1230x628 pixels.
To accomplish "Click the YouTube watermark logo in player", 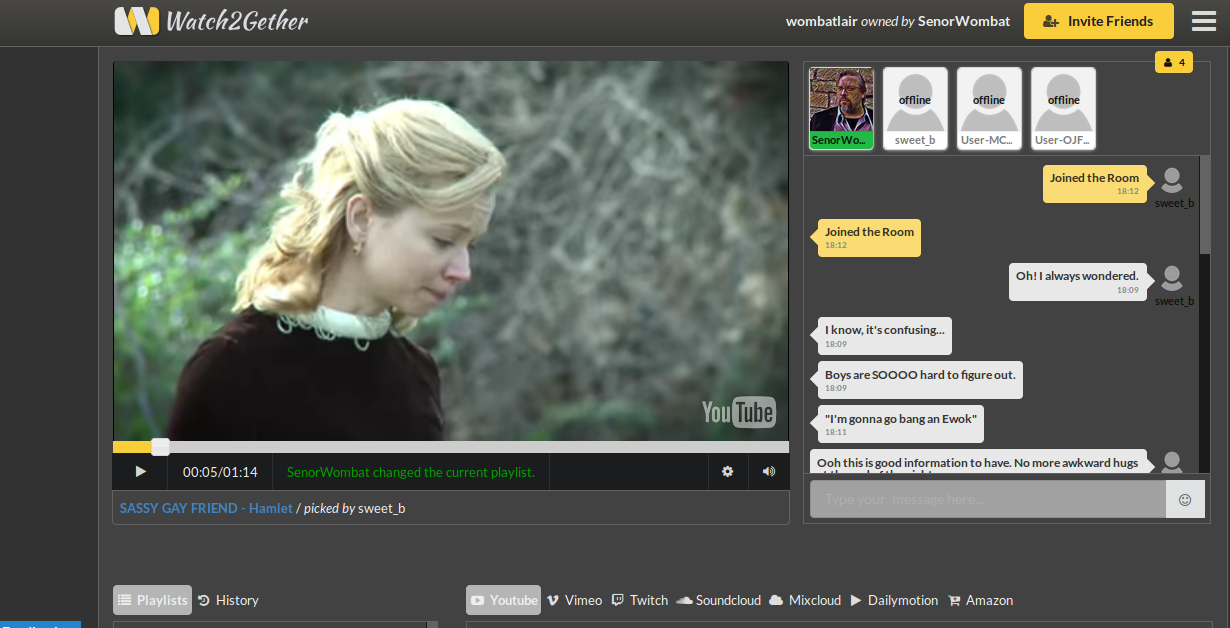I will pos(738,411).
